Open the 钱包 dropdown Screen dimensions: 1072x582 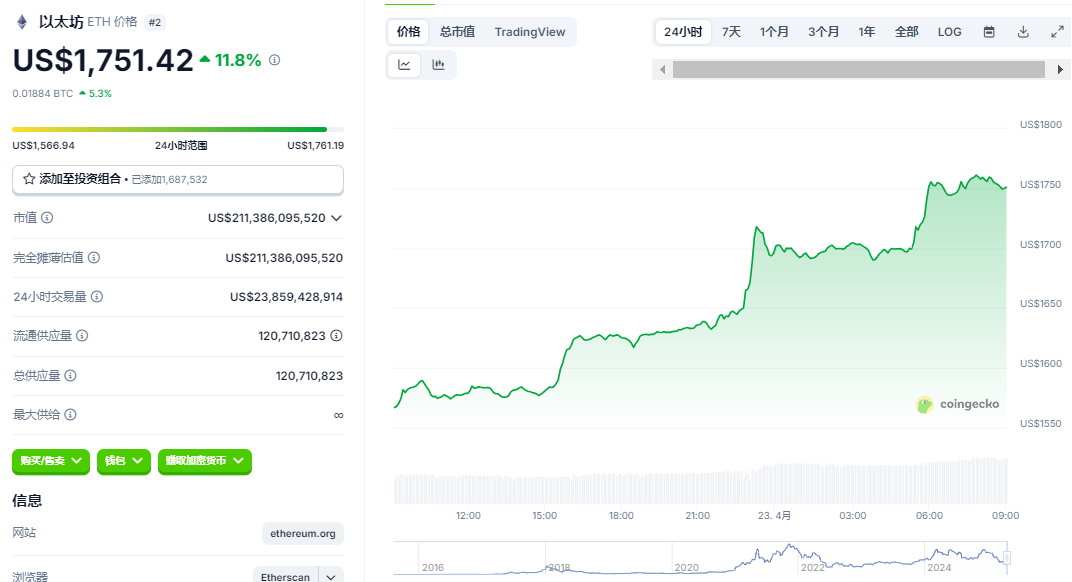[x=124, y=461]
